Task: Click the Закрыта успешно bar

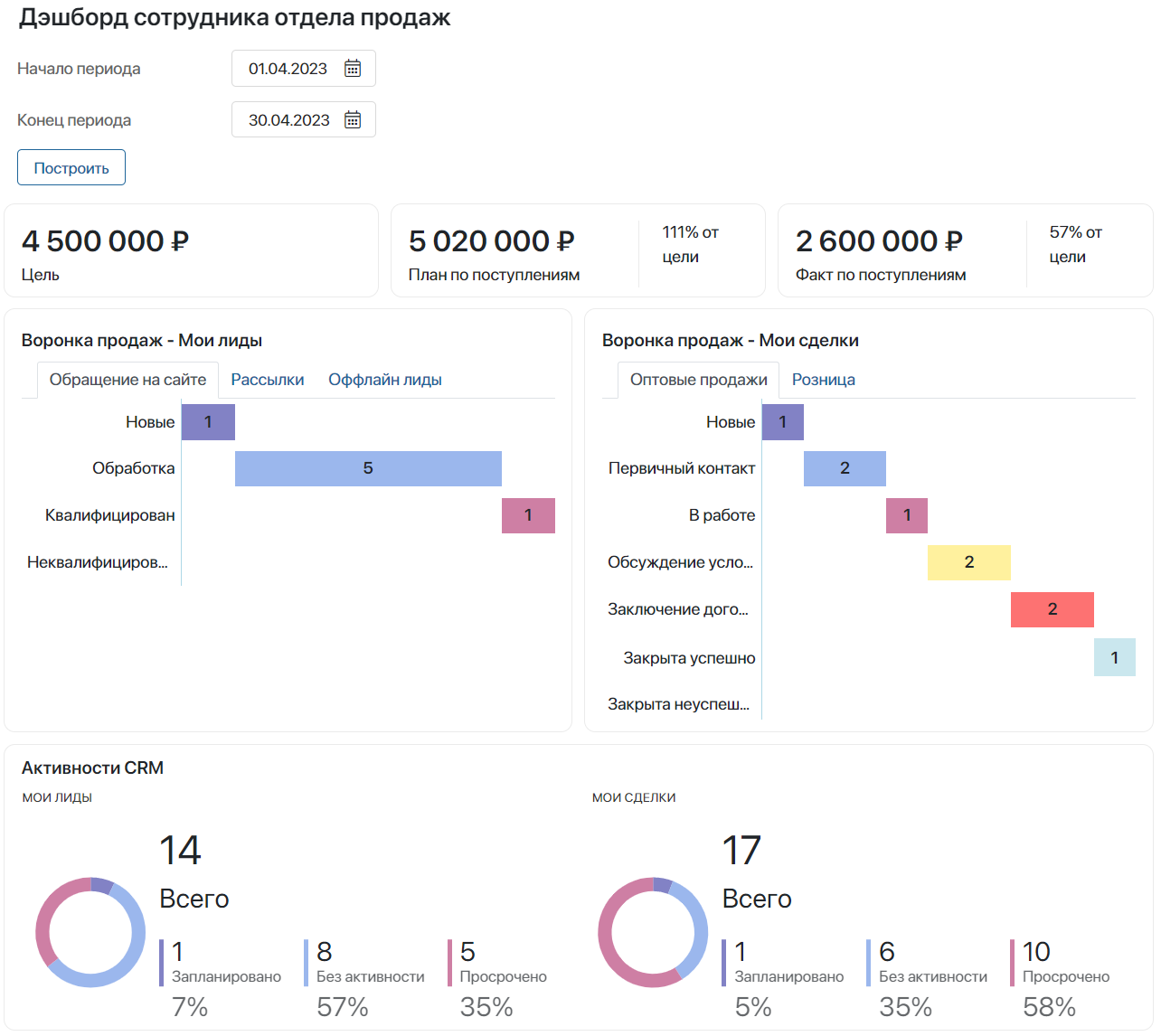Action: [x=1115, y=657]
